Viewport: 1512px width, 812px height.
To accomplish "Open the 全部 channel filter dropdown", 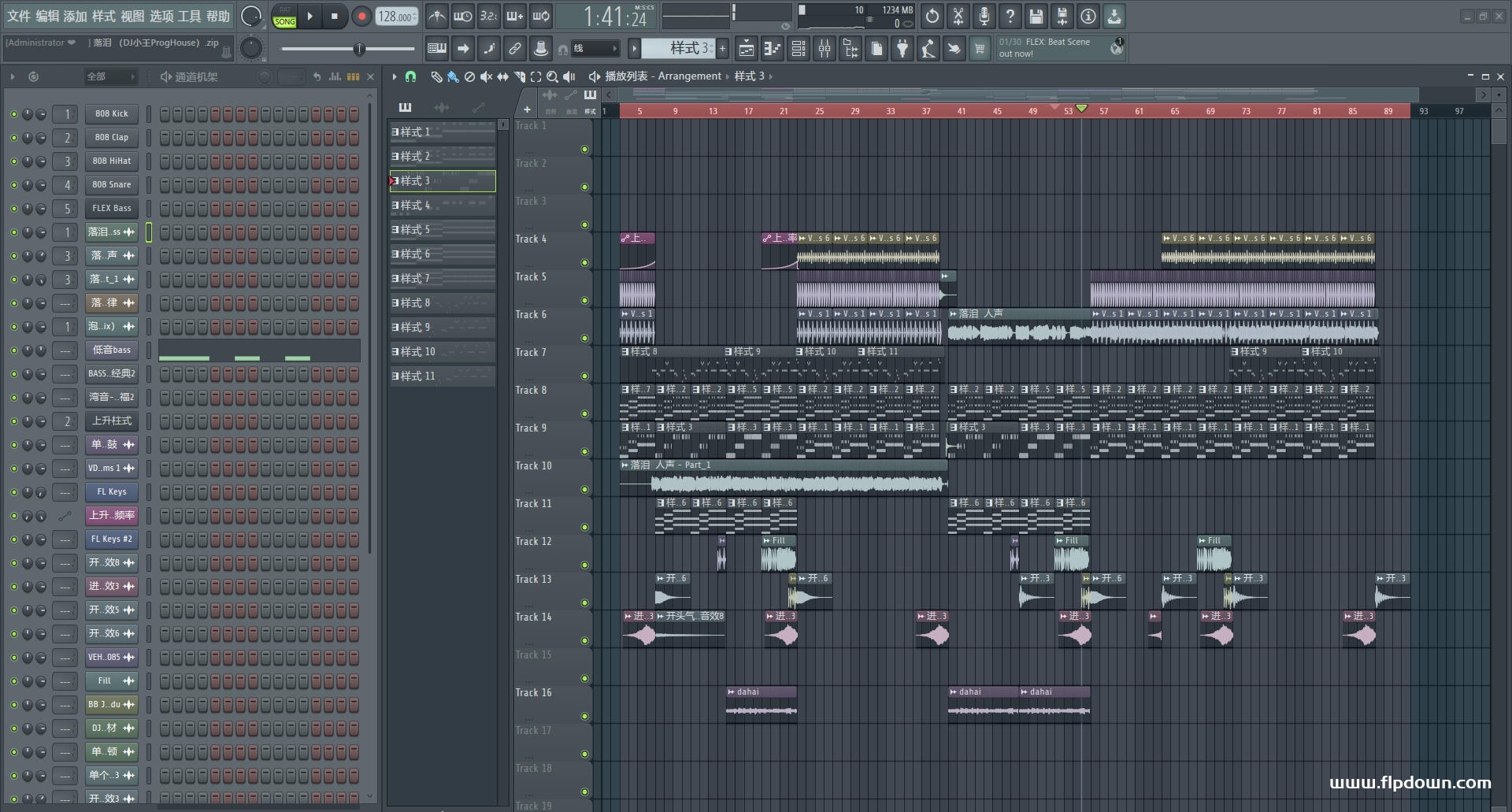I will coord(110,76).
